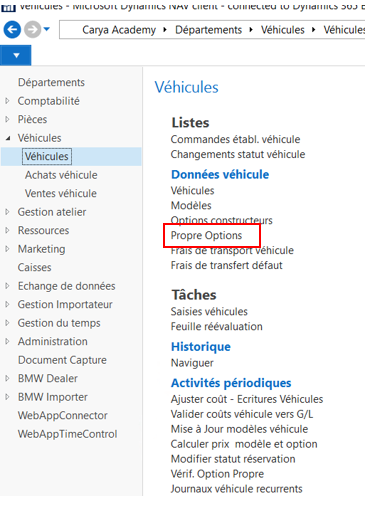The image size is (377, 514).
Task: Click the Activités périodiques heading
Action: [231, 383]
